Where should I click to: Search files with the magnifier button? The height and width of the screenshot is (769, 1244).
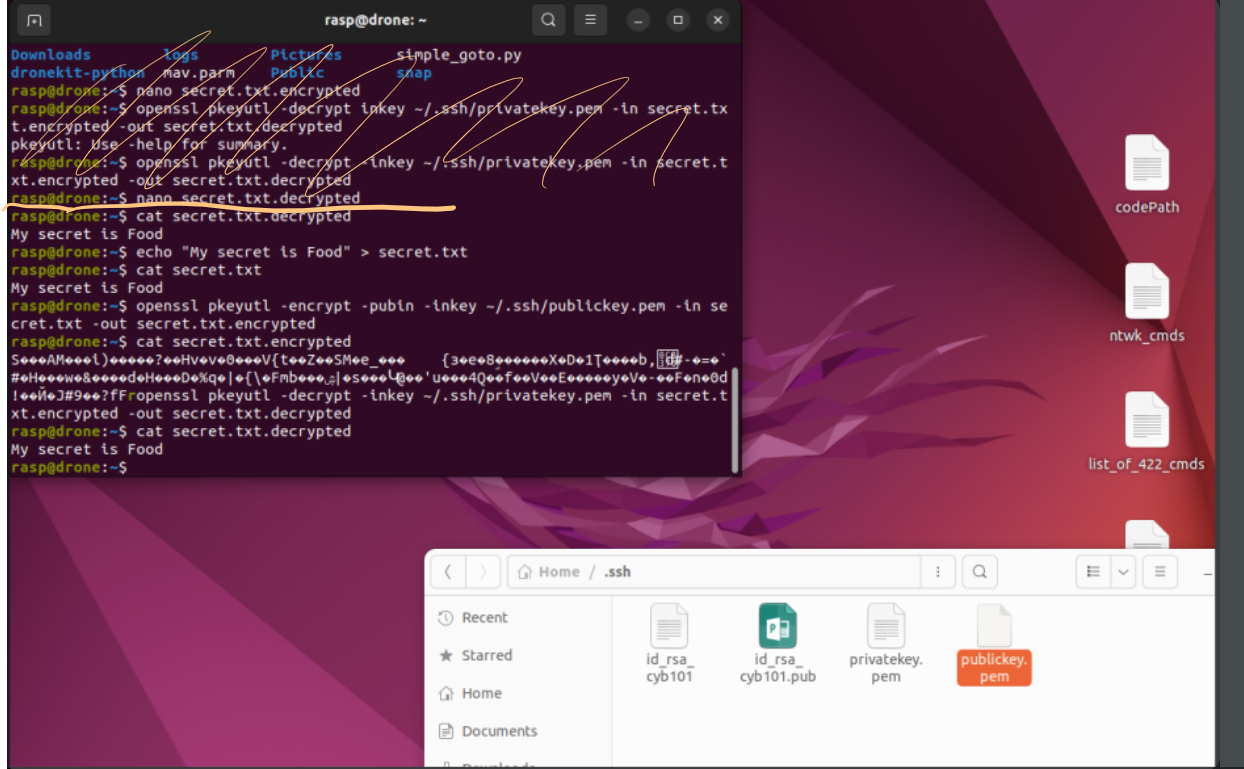(980, 572)
